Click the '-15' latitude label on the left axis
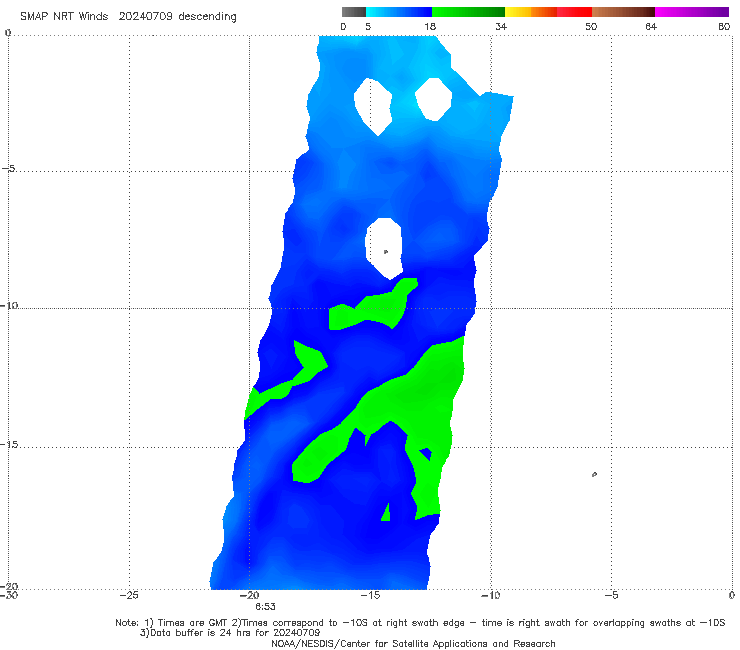The height and width of the screenshot is (650, 740). tap(8, 445)
